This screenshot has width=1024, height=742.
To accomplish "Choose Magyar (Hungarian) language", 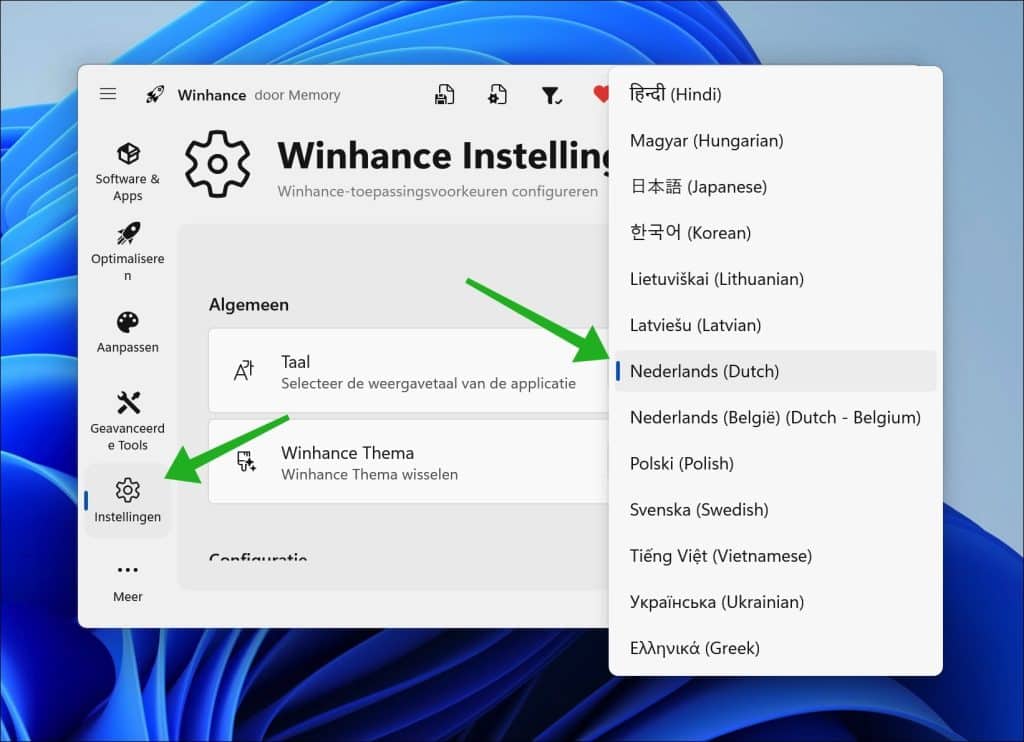I will click(775, 140).
